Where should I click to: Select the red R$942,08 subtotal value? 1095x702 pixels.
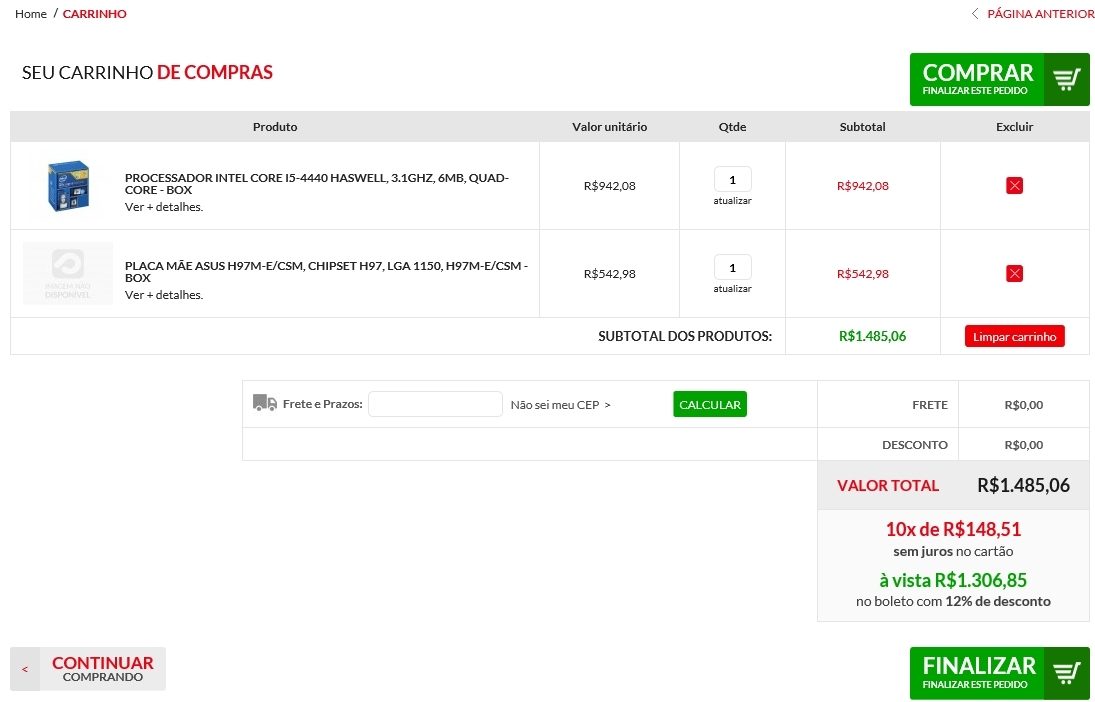point(862,186)
